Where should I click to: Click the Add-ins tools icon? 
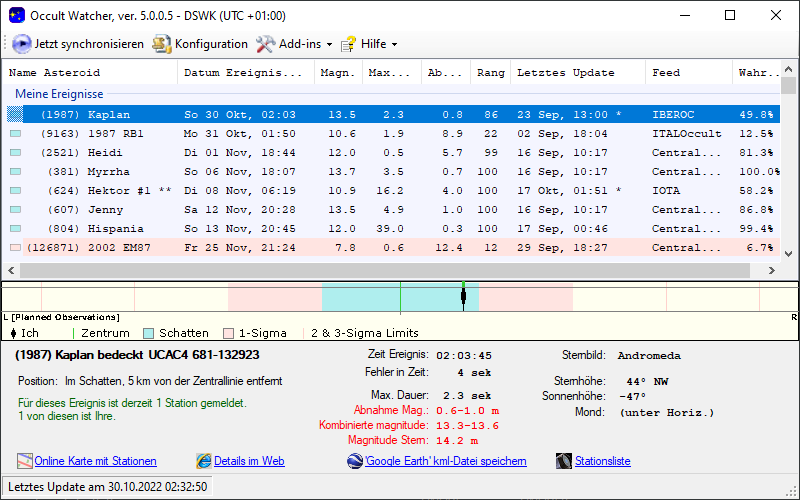pos(265,44)
